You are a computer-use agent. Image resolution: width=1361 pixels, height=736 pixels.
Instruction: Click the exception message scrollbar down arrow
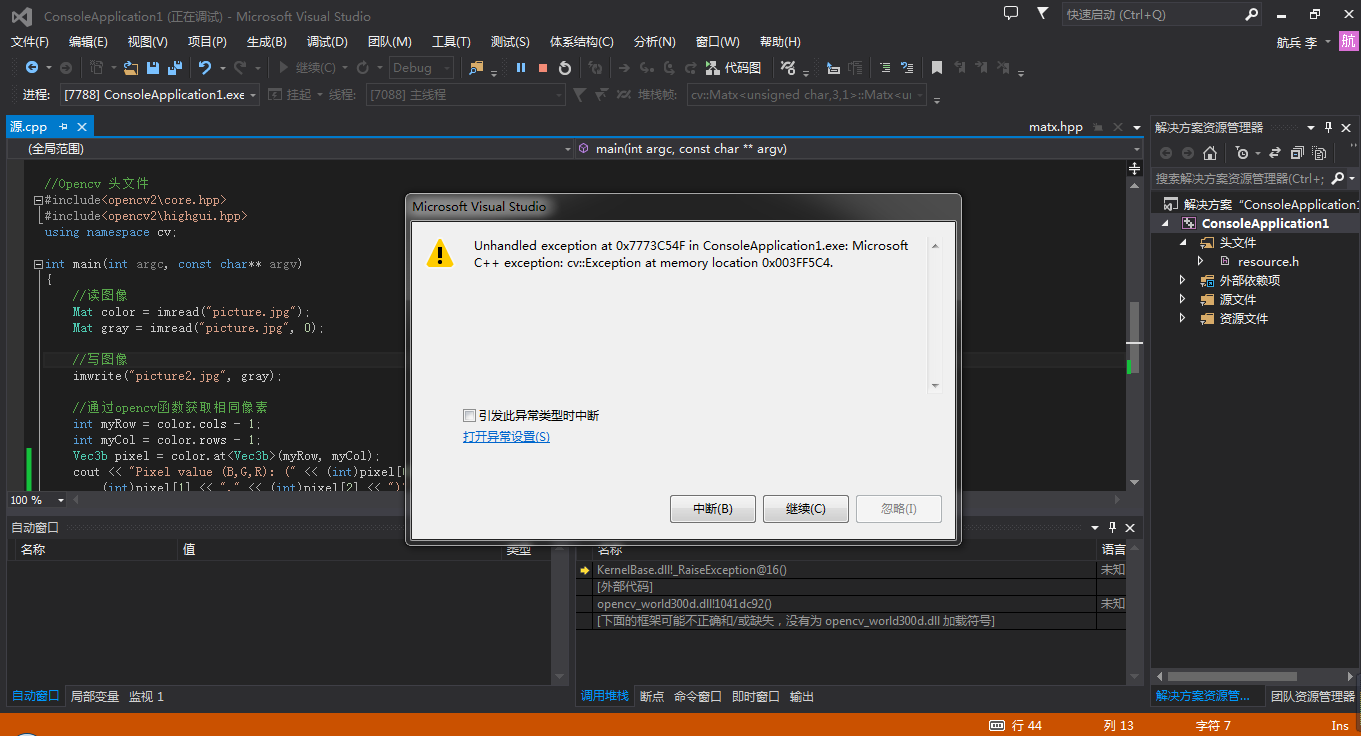pyautogui.click(x=935, y=385)
